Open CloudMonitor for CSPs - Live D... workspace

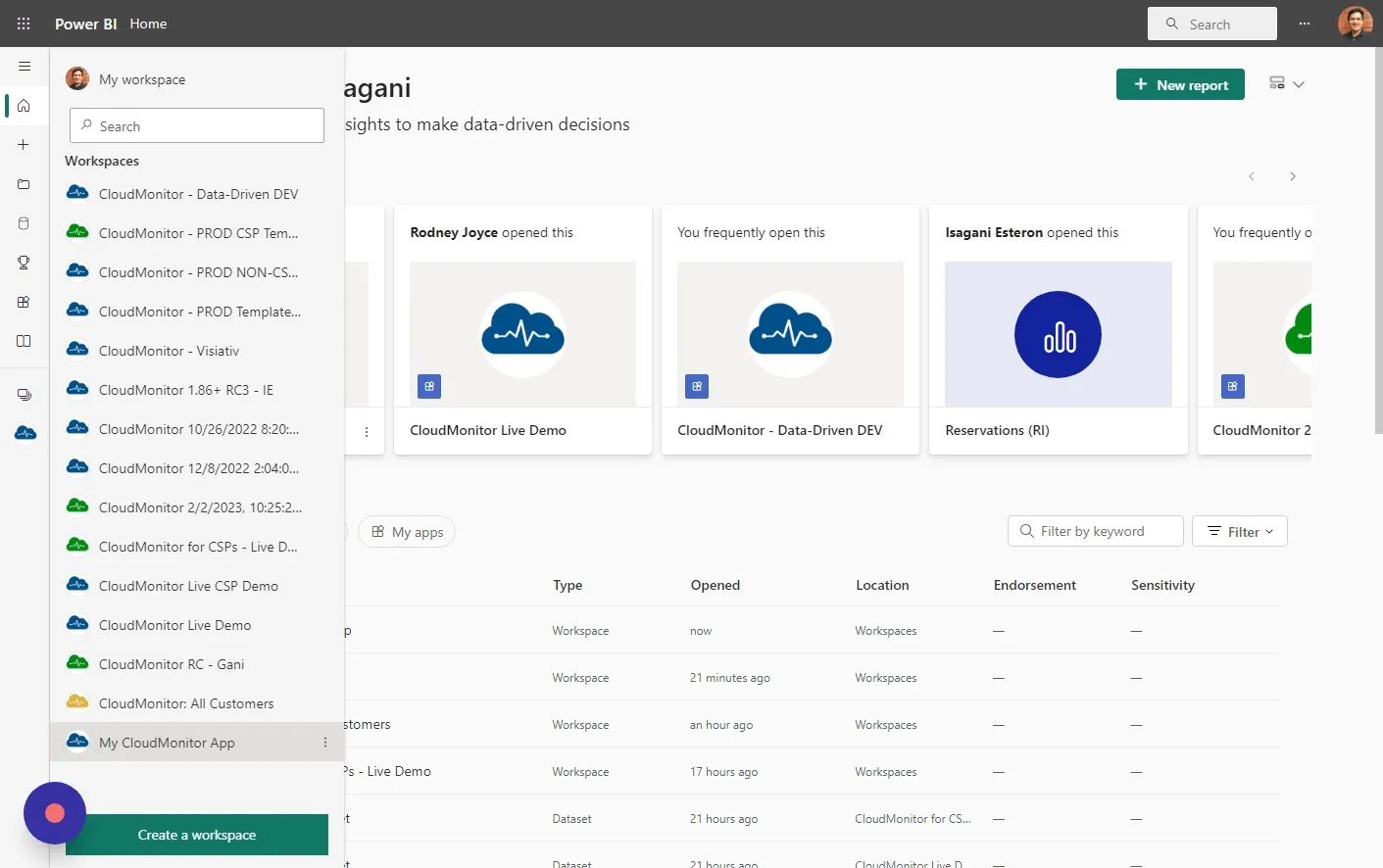coord(197,547)
